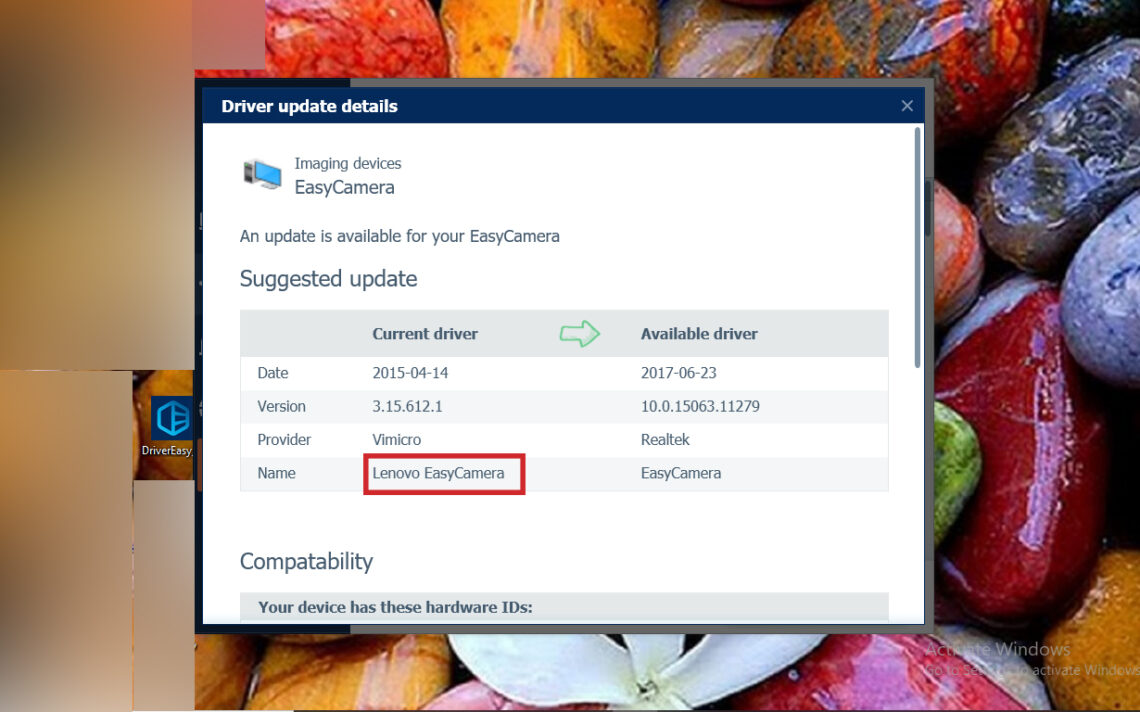Image resolution: width=1140 pixels, height=712 pixels.
Task: Select the highlighted Lenovo EasyCamera name
Action: click(x=443, y=472)
